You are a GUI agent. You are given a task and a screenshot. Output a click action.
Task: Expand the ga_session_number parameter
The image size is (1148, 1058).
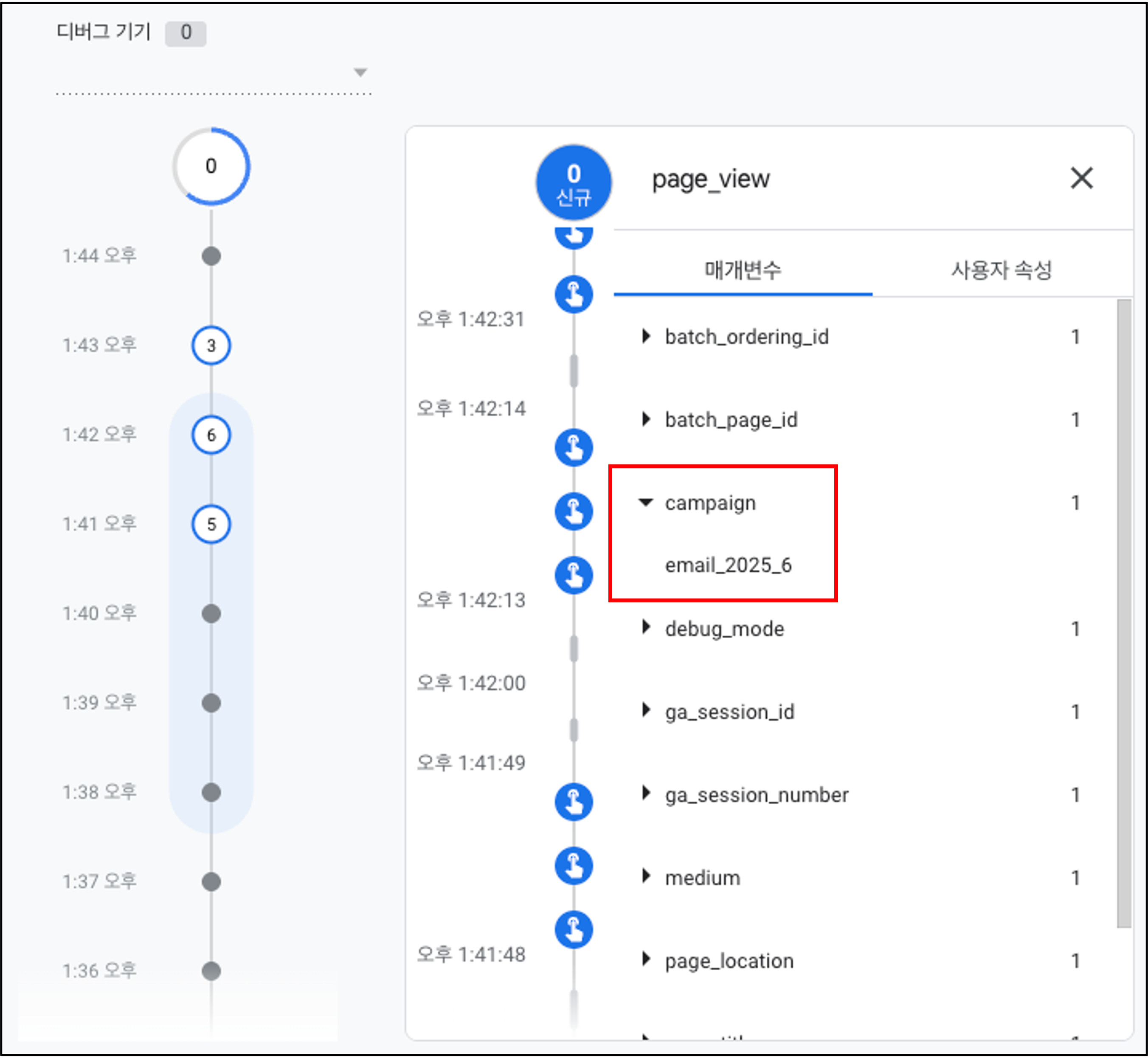(646, 794)
